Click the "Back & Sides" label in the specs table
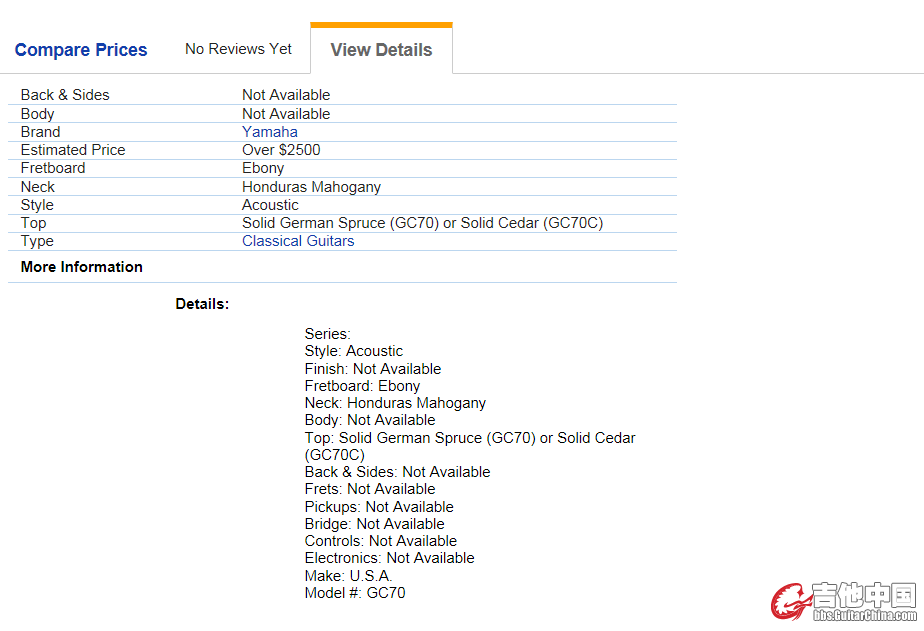 65,95
